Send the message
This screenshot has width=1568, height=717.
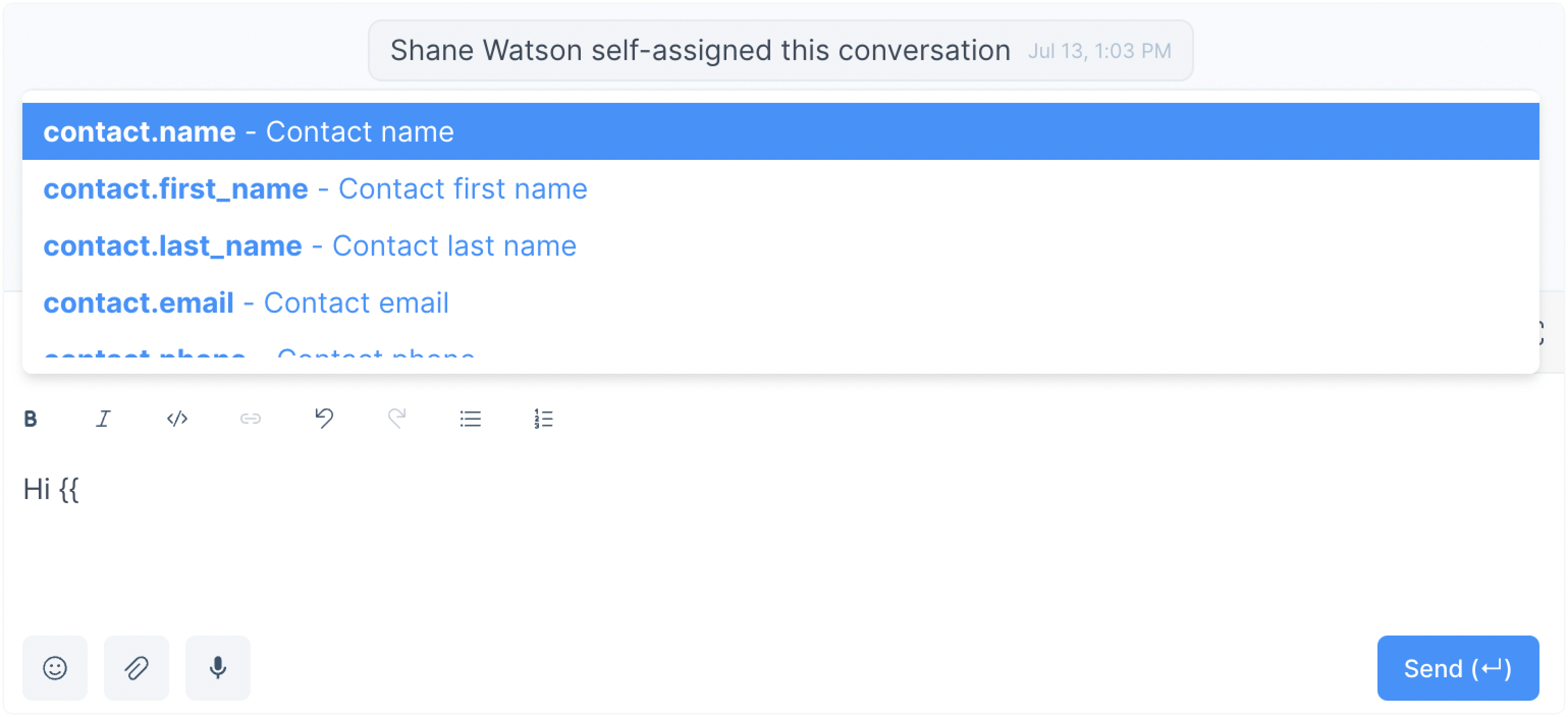coord(1458,668)
